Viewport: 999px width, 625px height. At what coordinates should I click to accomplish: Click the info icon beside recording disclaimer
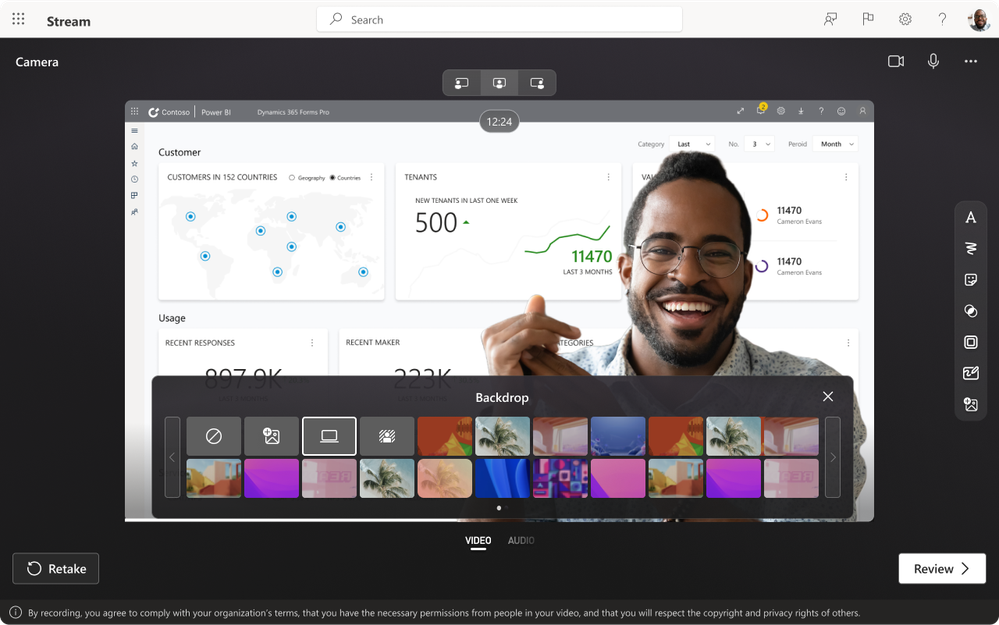(x=15, y=612)
